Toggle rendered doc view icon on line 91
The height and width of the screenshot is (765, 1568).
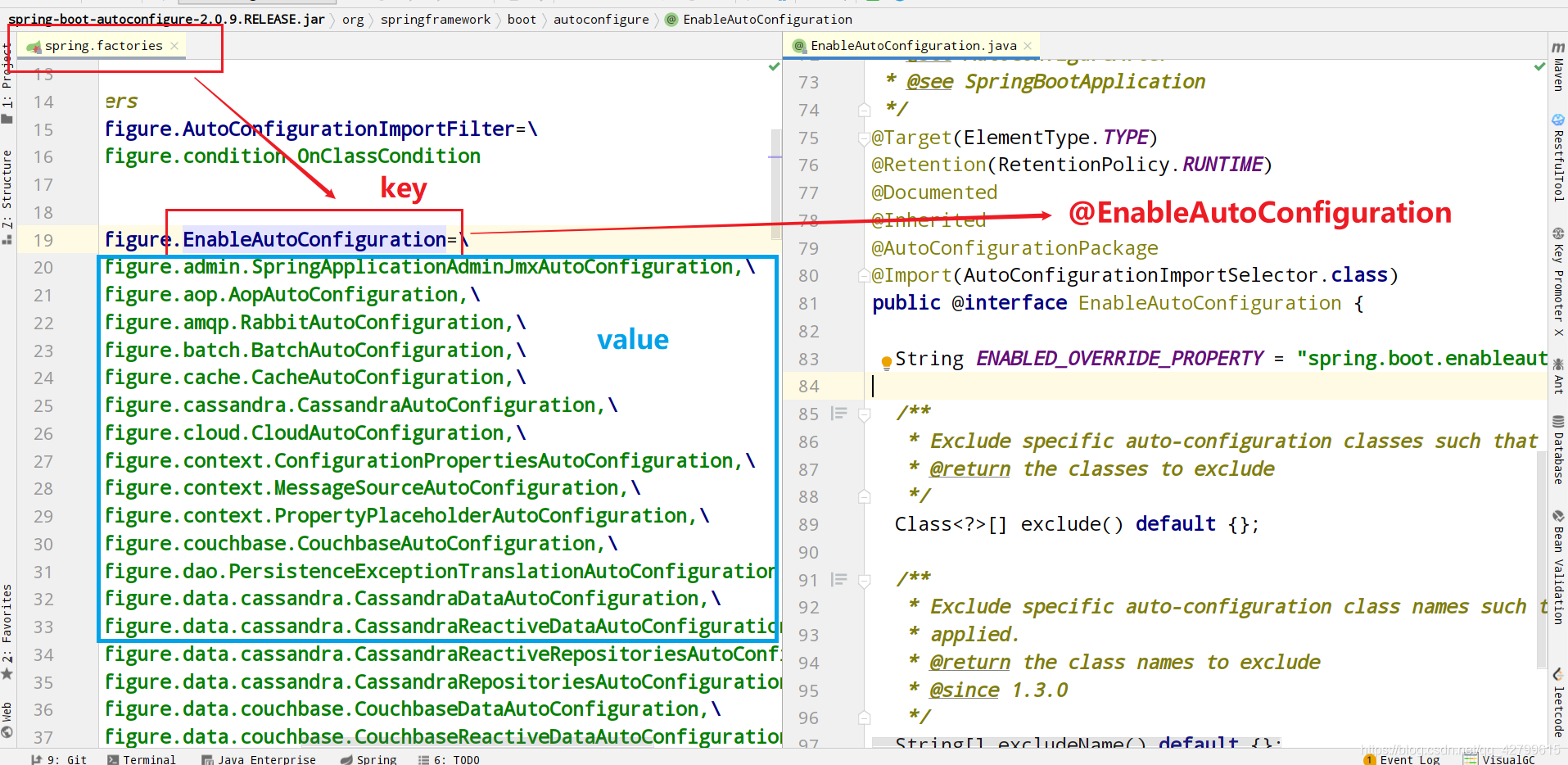click(838, 580)
